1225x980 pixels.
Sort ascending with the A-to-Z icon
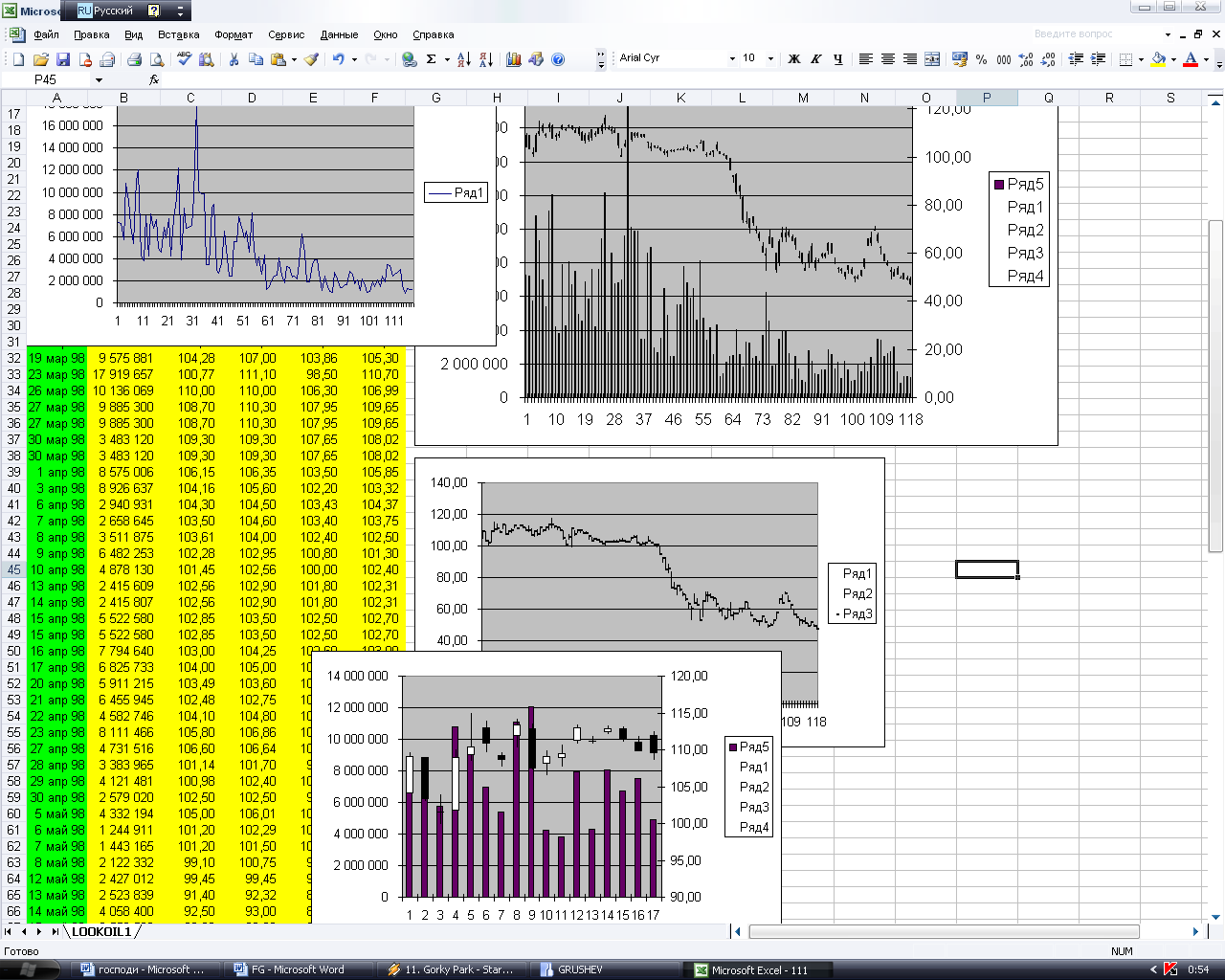(x=464, y=59)
